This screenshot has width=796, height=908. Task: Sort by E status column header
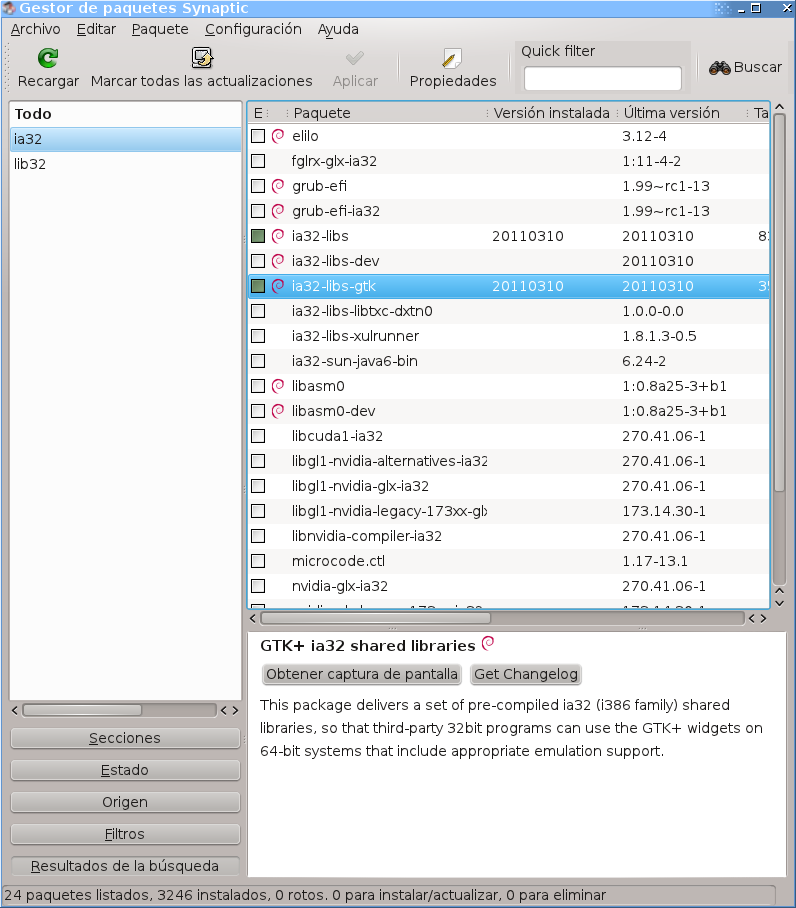(259, 113)
